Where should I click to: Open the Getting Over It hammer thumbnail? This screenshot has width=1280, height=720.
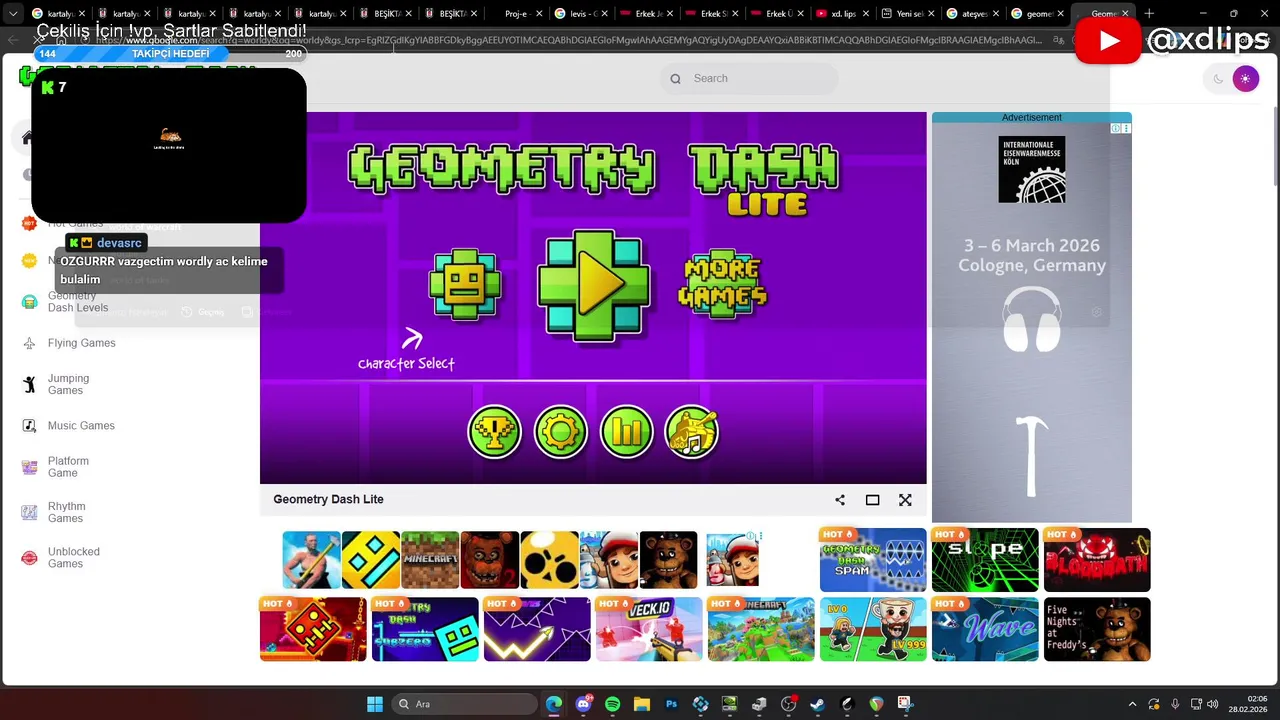tap(311, 560)
